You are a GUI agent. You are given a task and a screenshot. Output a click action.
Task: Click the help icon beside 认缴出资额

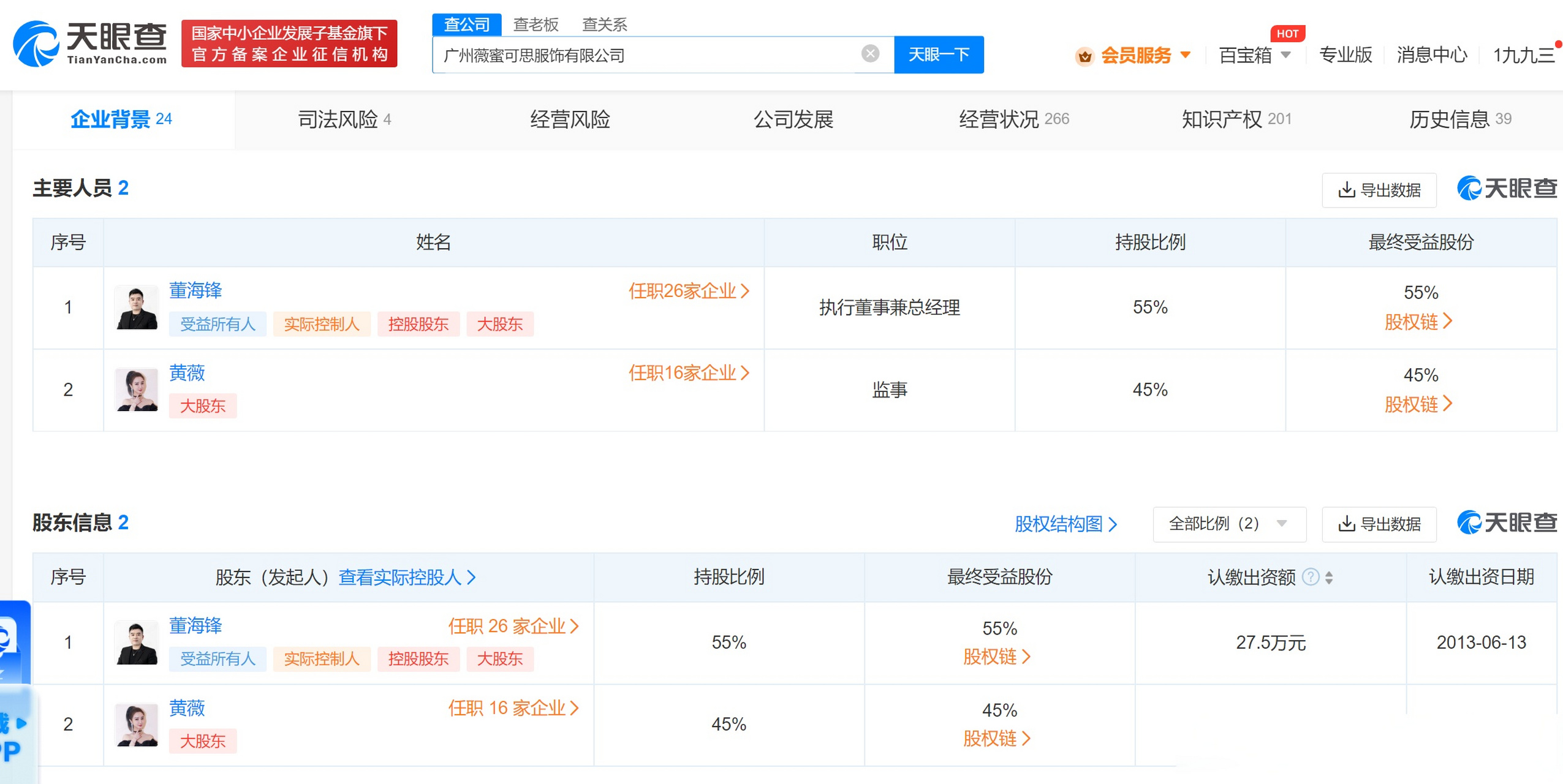click(x=1311, y=577)
